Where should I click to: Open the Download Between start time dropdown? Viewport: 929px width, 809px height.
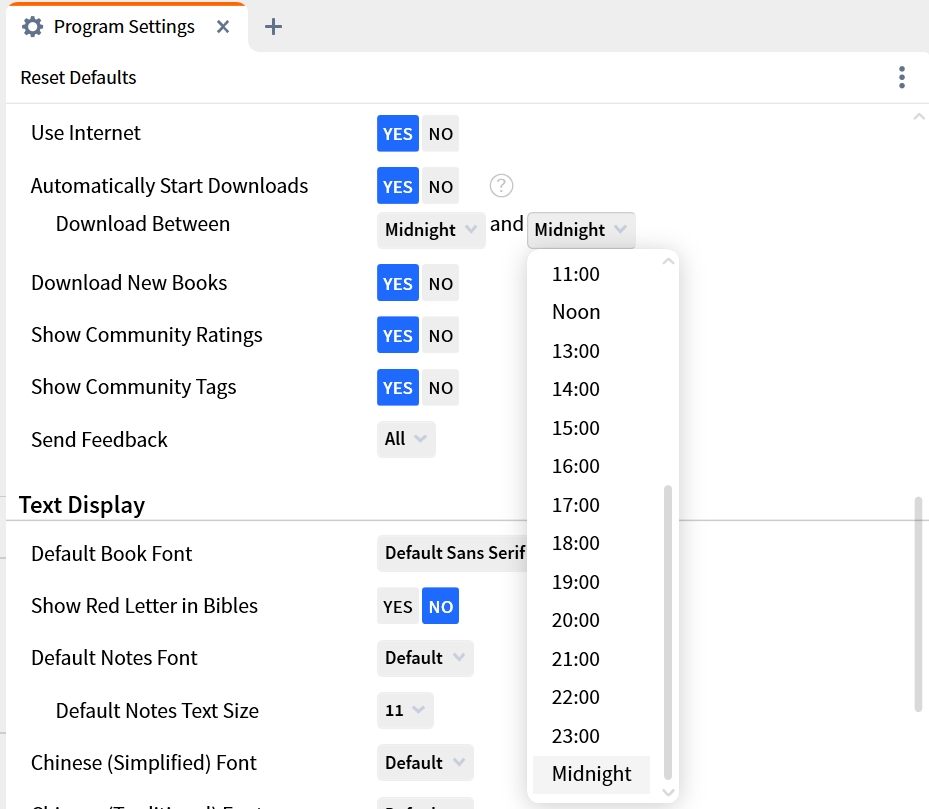coord(431,230)
